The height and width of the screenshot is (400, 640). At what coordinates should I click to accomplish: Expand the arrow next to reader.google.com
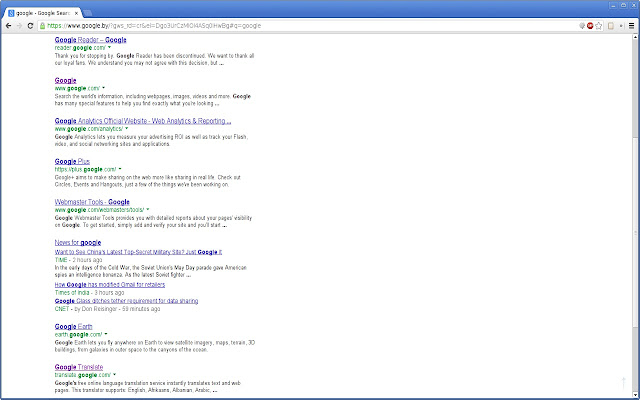pyautogui.click(x=109, y=47)
